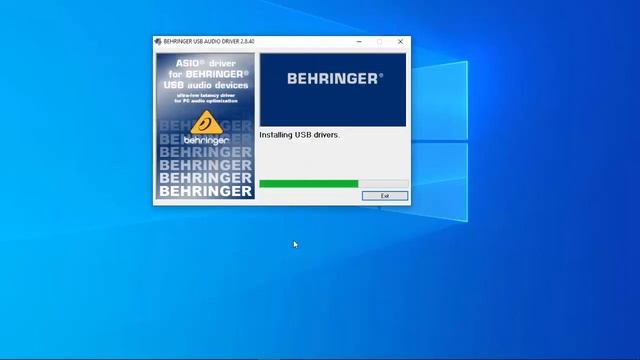Click the "Installing USB drivers." status text
Image resolution: width=640 pixels, height=360 pixels.
pyautogui.click(x=299, y=135)
